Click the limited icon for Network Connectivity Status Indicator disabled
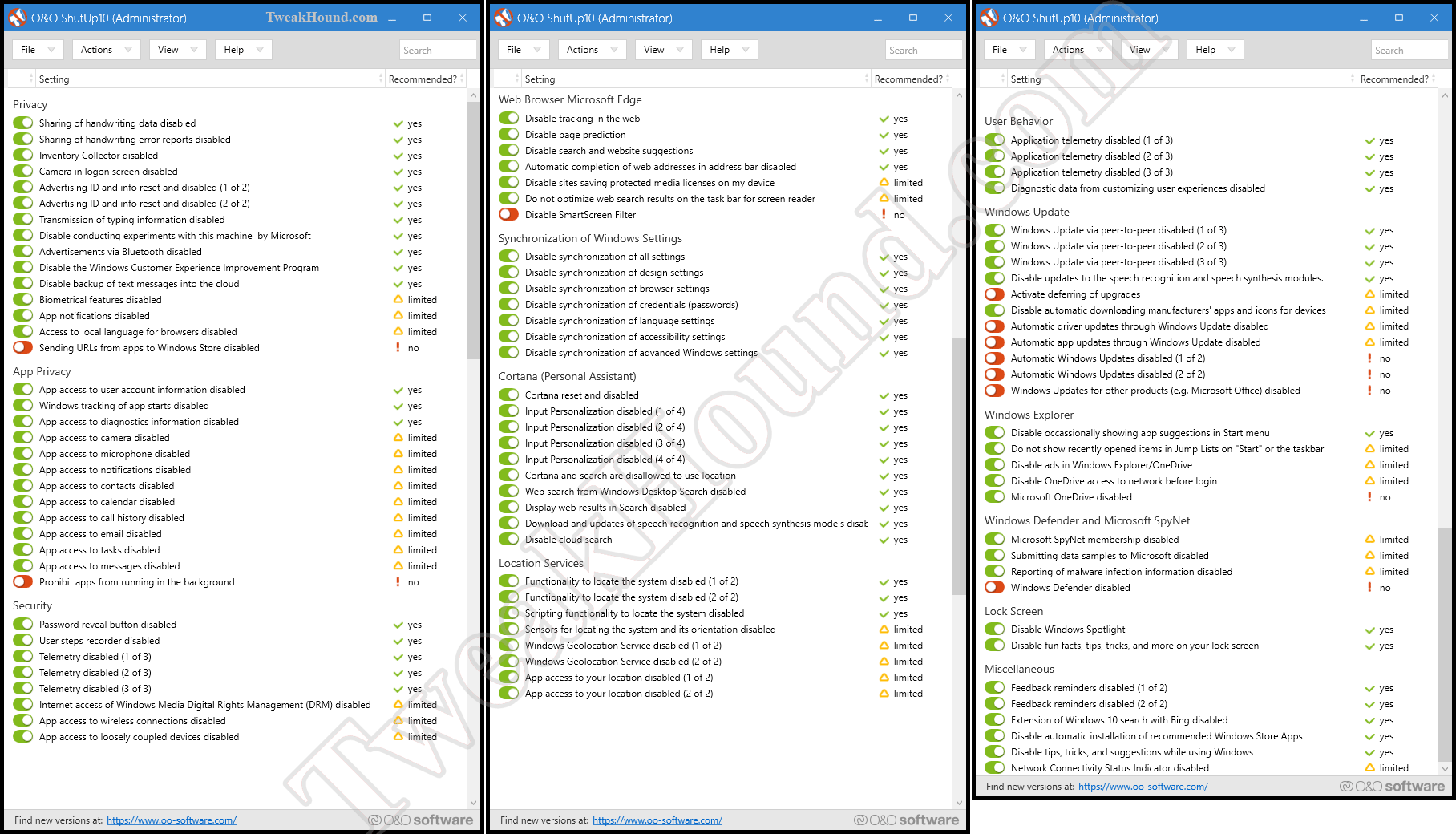Screen dimensions: 1456x834 tap(1369, 767)
